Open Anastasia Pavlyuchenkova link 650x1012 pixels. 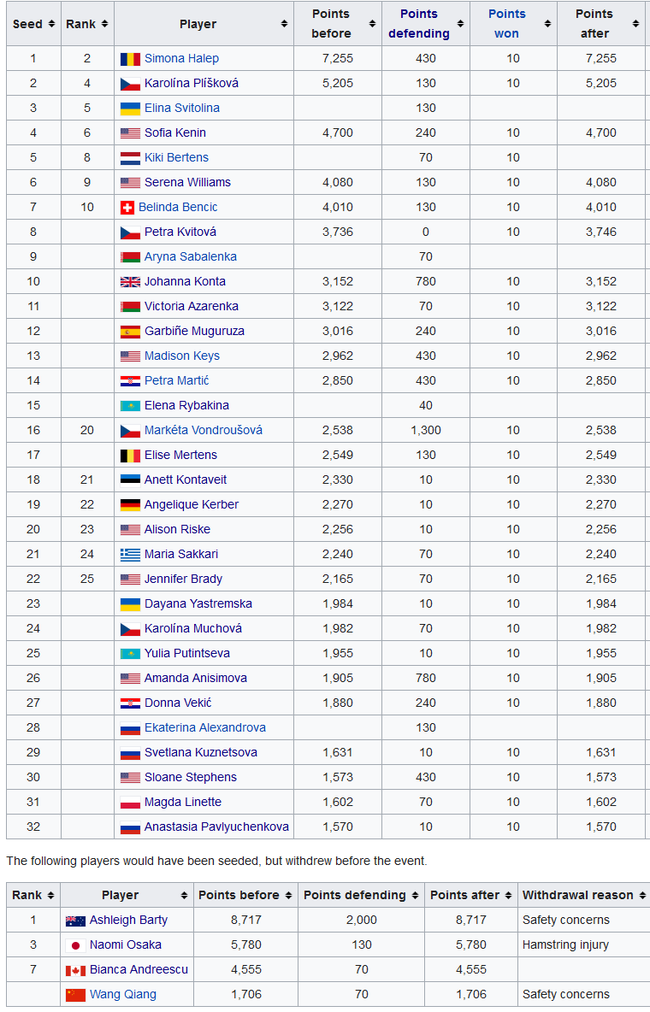216,827
